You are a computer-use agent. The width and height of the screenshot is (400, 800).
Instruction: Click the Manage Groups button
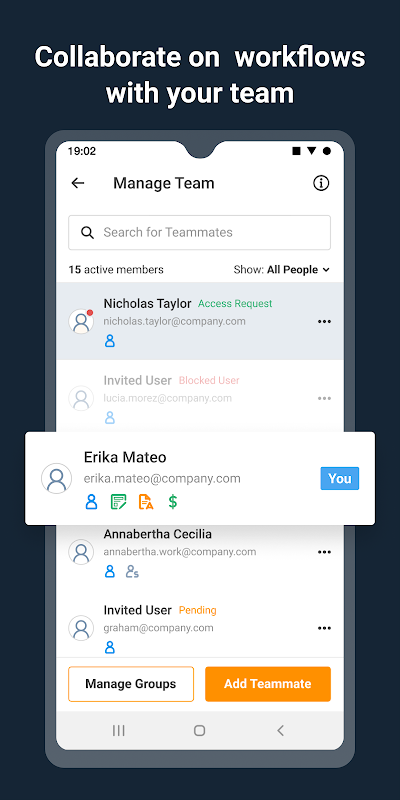[x=131, y=684]
